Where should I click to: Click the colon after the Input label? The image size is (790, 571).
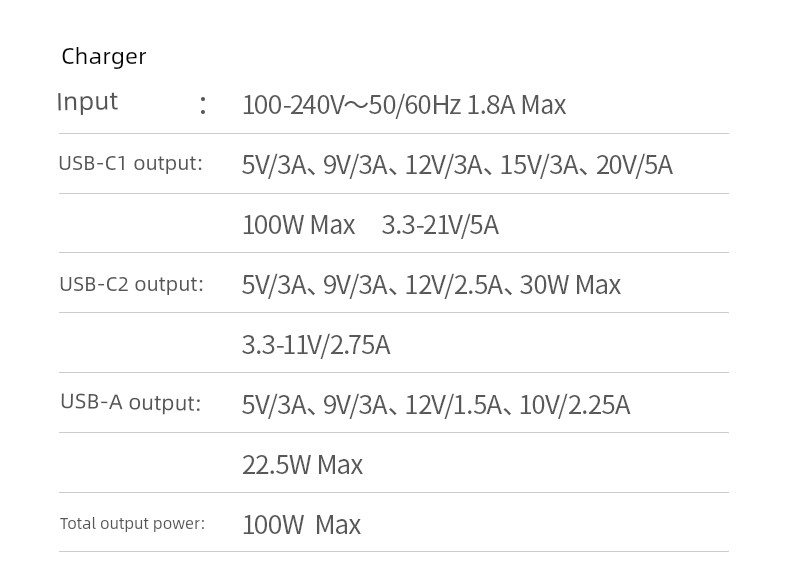[203, 105]
